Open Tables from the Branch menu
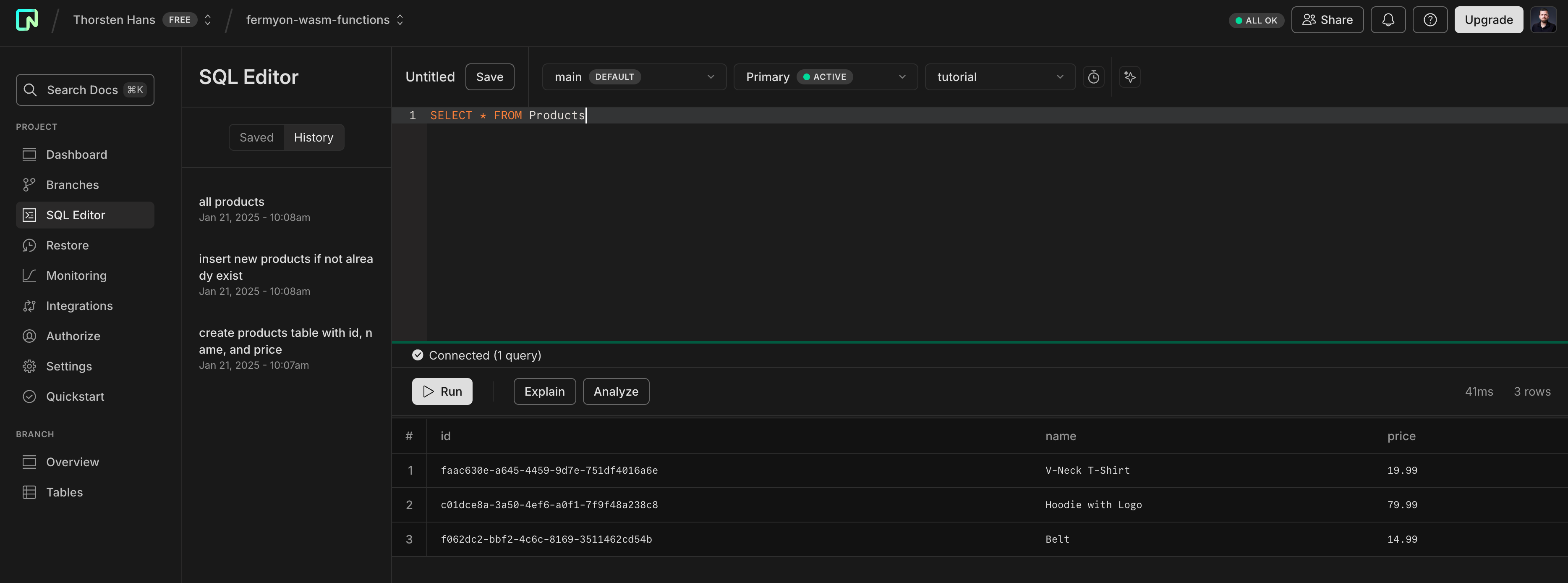Image resolution: width=1568 pixels, height=583 pixels. click(x=64, y=492)
